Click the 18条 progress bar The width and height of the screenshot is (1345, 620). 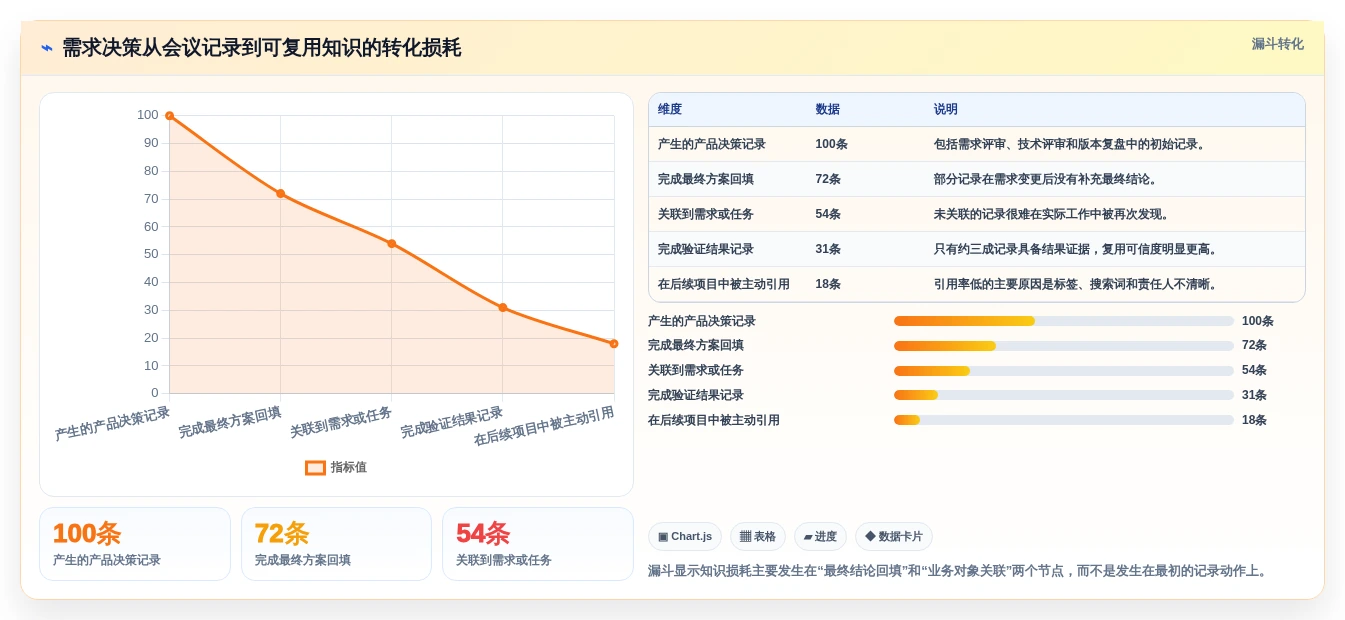click(1064, 420)
